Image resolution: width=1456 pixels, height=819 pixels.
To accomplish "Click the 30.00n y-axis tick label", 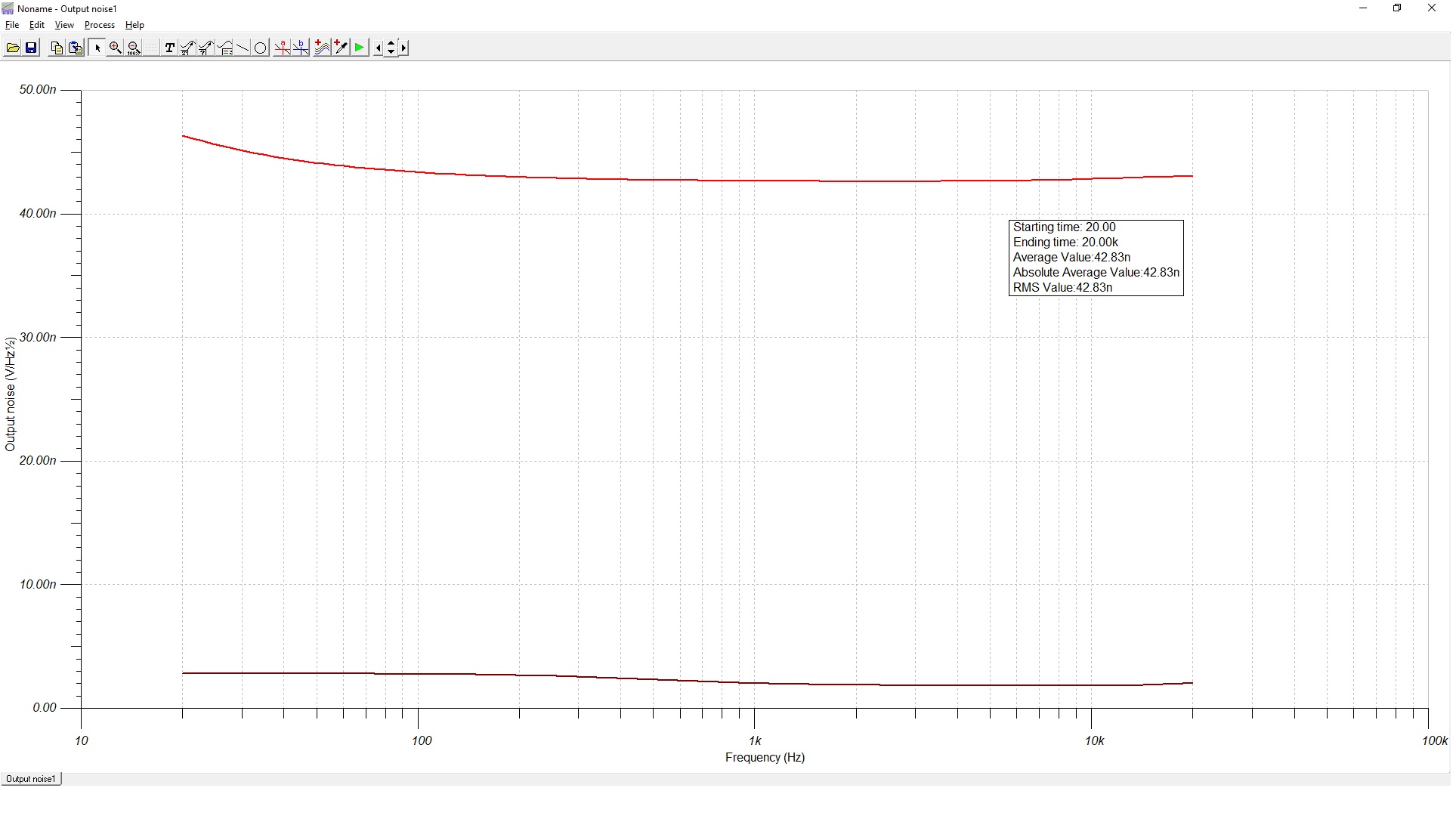I will [x=38, y=337].
